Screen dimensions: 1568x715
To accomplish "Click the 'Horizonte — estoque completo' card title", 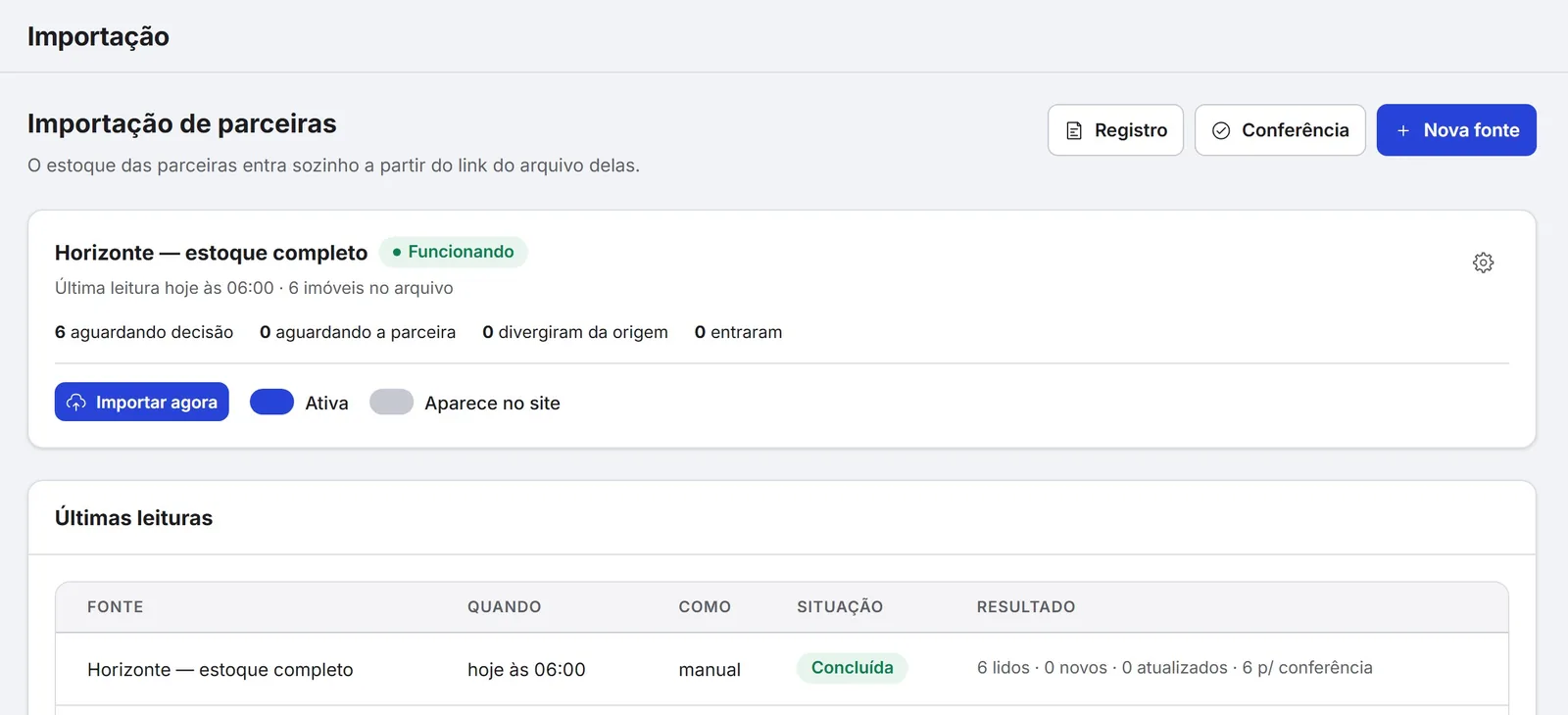I will [211, 253].
